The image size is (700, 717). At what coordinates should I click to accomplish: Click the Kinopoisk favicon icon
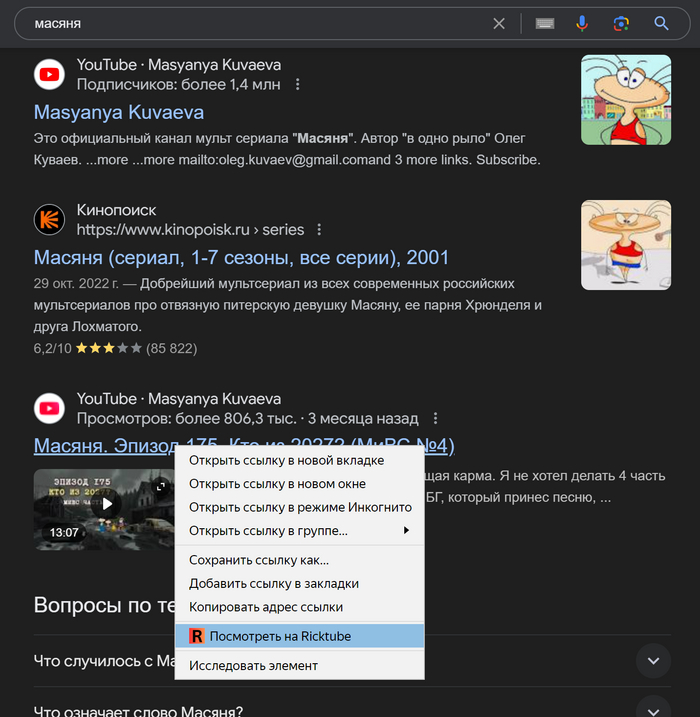click(x=49, y=219)
